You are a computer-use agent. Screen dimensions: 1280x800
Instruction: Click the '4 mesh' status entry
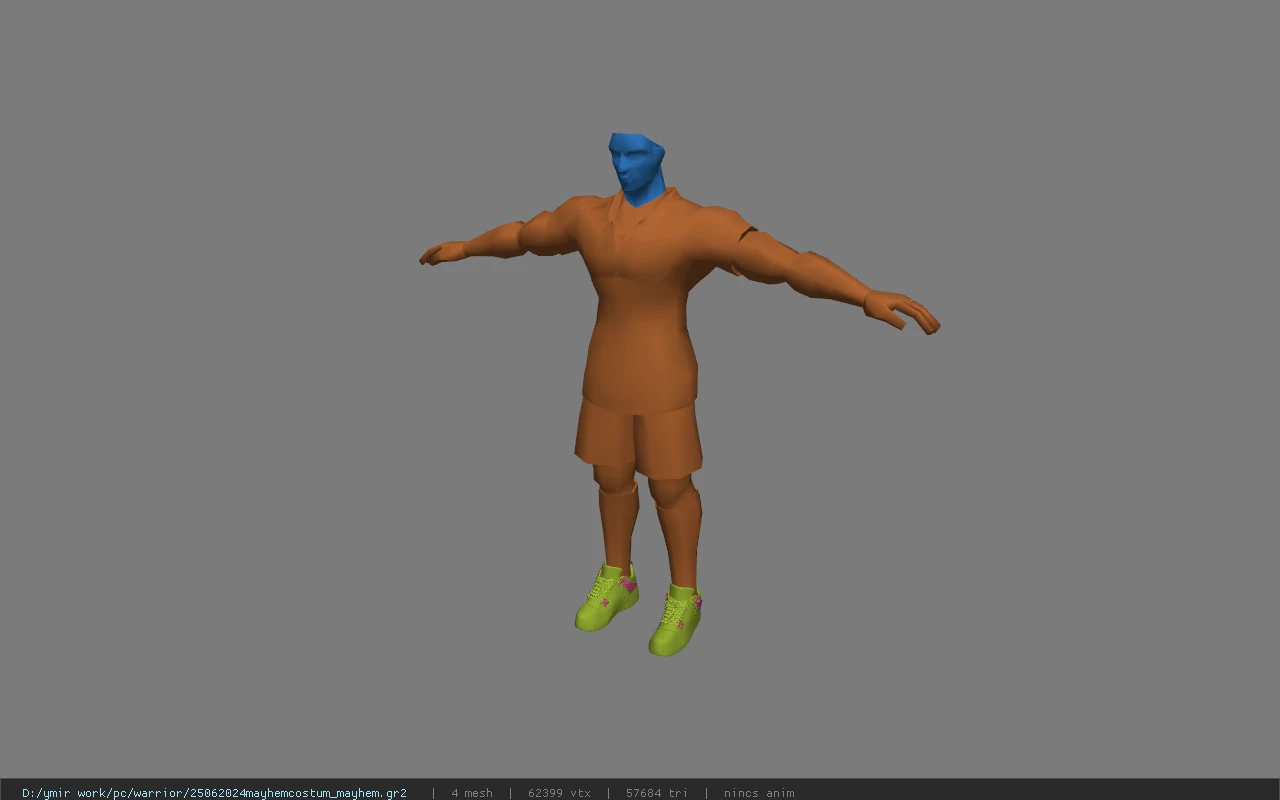tap(472, 793)
